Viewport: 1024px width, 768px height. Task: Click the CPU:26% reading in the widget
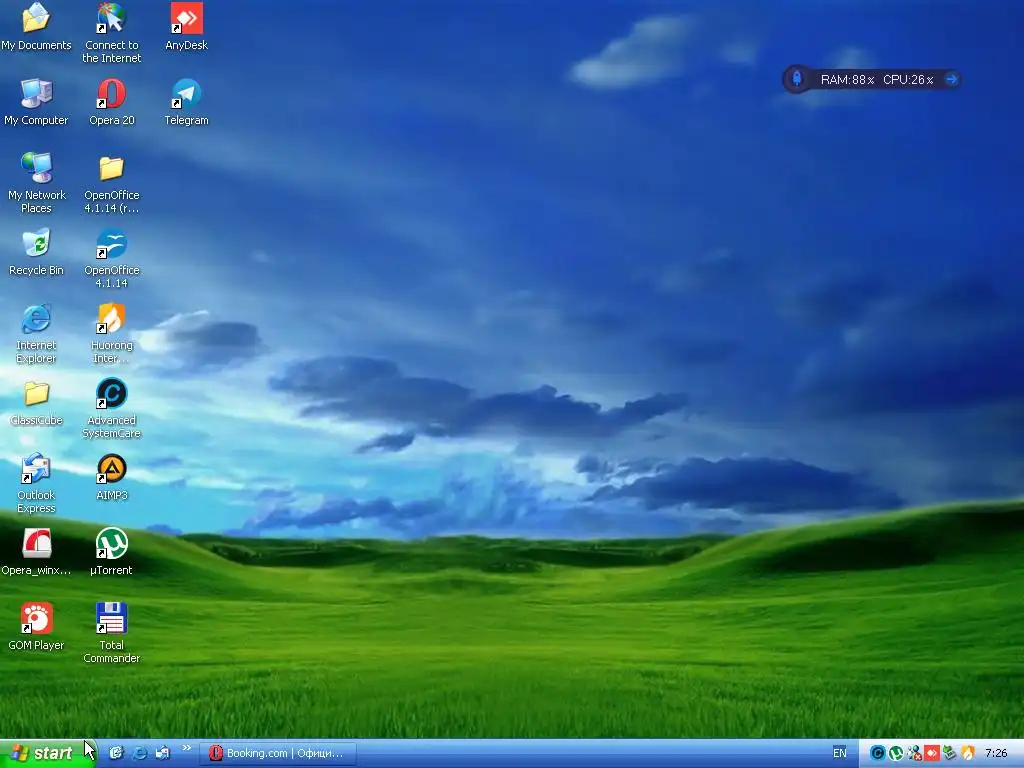(x=908, y=80)
